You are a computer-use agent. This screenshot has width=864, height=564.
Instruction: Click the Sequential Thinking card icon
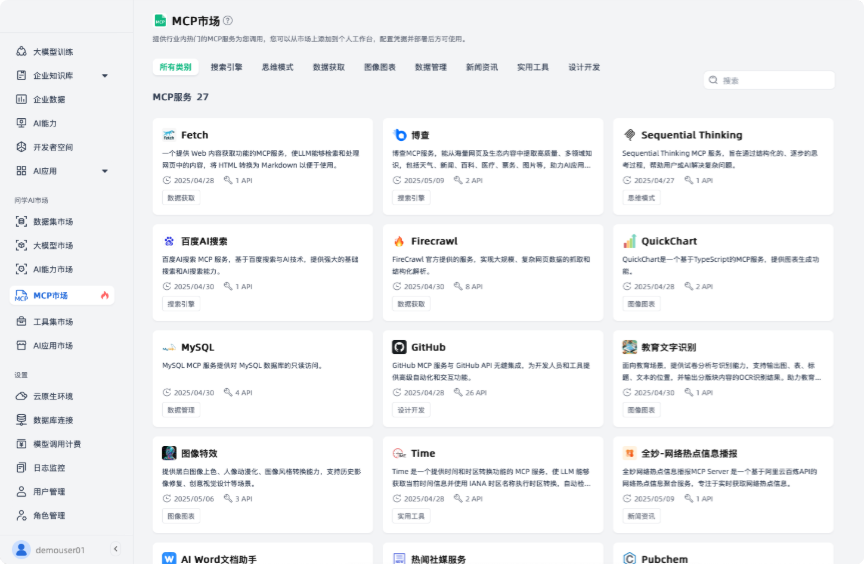point(629,135)
